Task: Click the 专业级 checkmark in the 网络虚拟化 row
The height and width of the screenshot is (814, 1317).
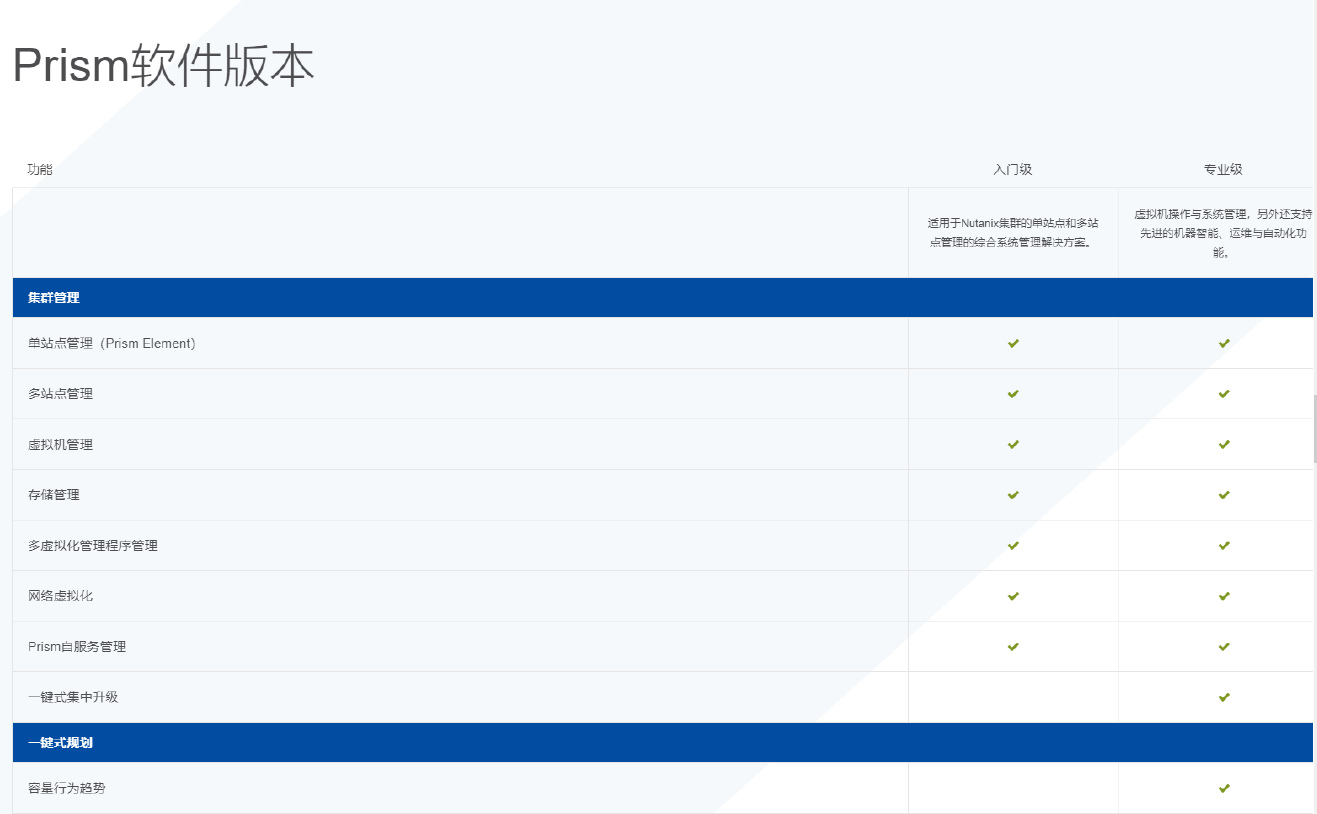Action: 1224,596
